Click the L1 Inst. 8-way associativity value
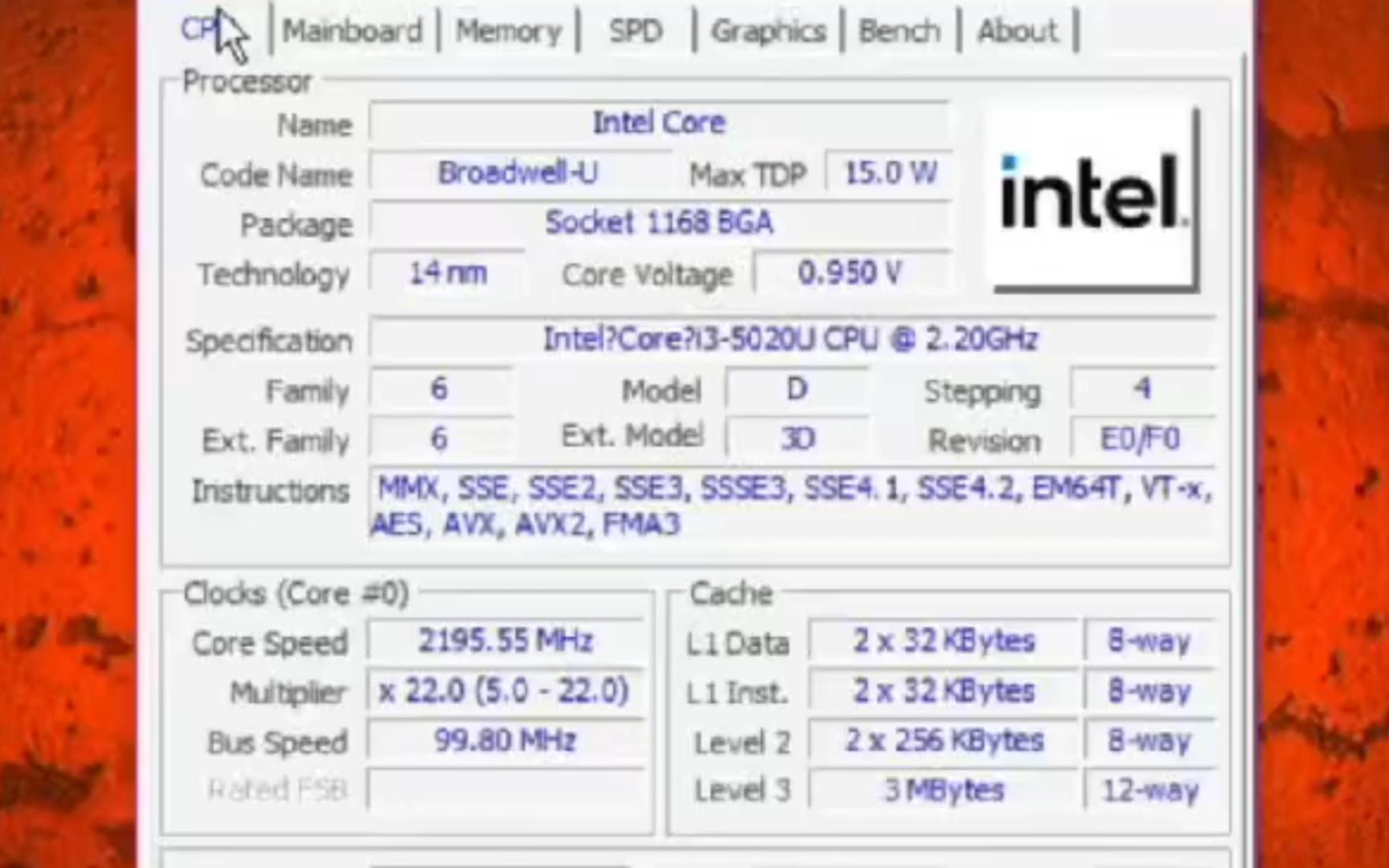 pos(1149,691)
